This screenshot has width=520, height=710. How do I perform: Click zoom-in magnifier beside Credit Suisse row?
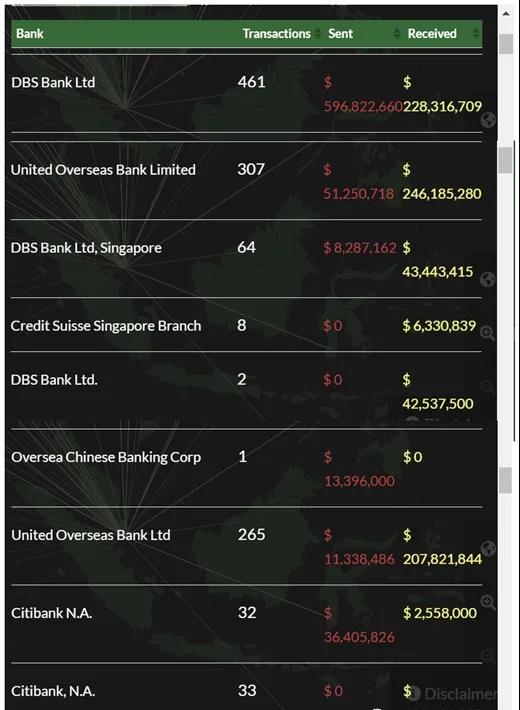[487, 333]
